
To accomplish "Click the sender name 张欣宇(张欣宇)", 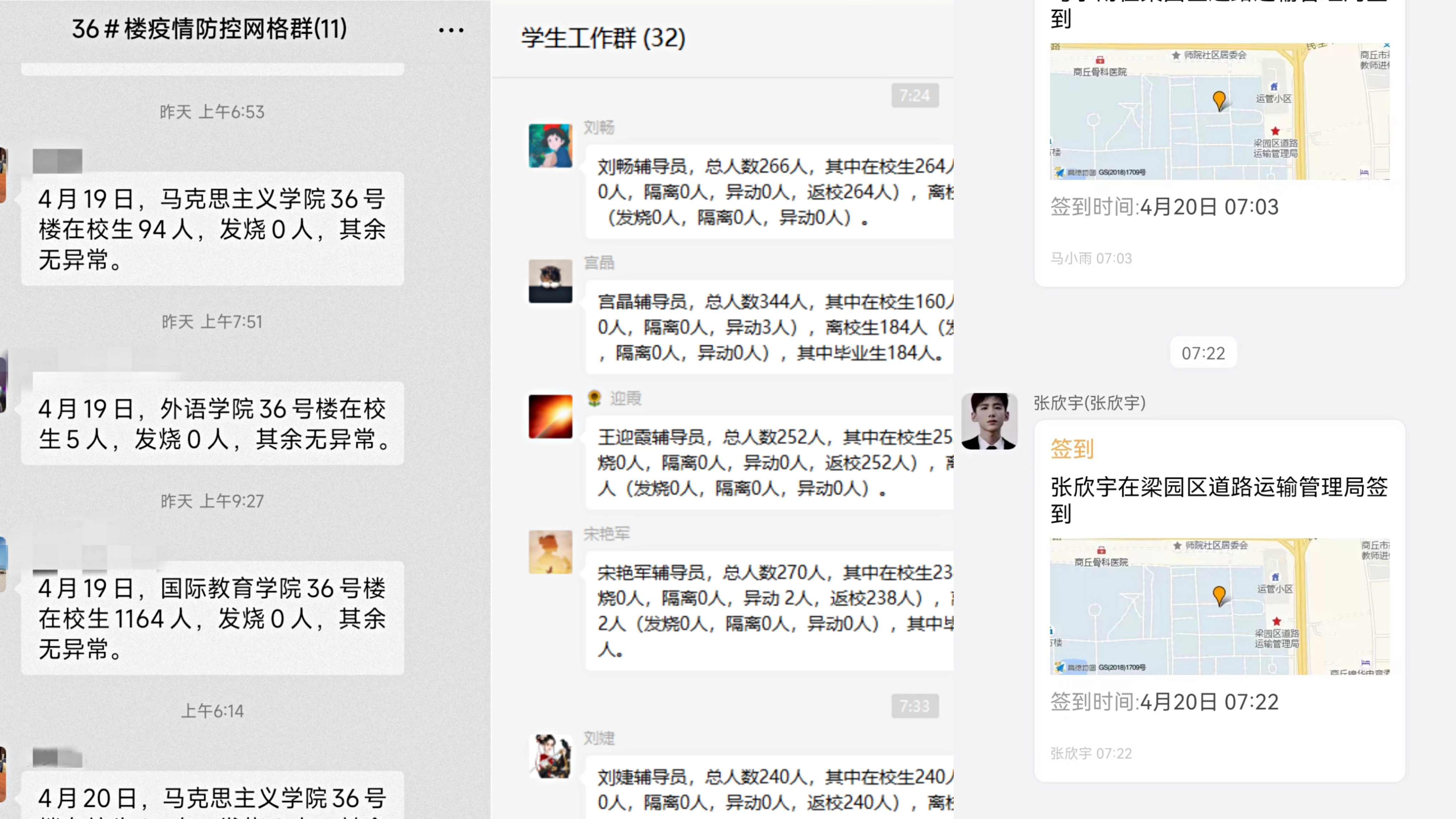I will point(1089,402).
